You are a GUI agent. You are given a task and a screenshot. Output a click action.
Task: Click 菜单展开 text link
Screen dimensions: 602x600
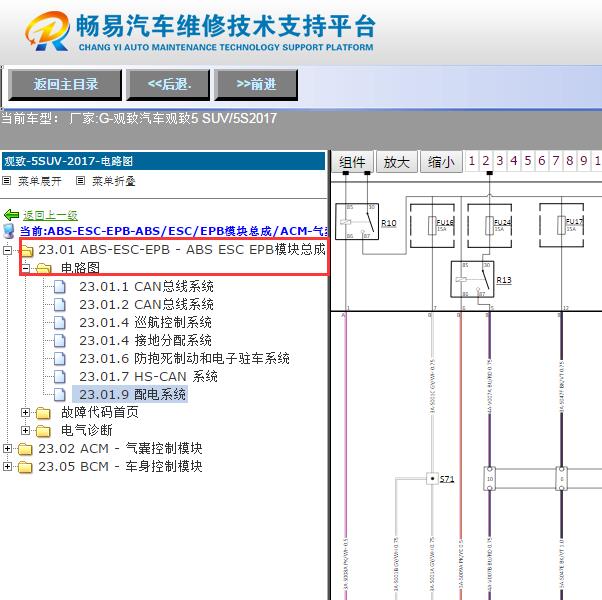(40, 181)
